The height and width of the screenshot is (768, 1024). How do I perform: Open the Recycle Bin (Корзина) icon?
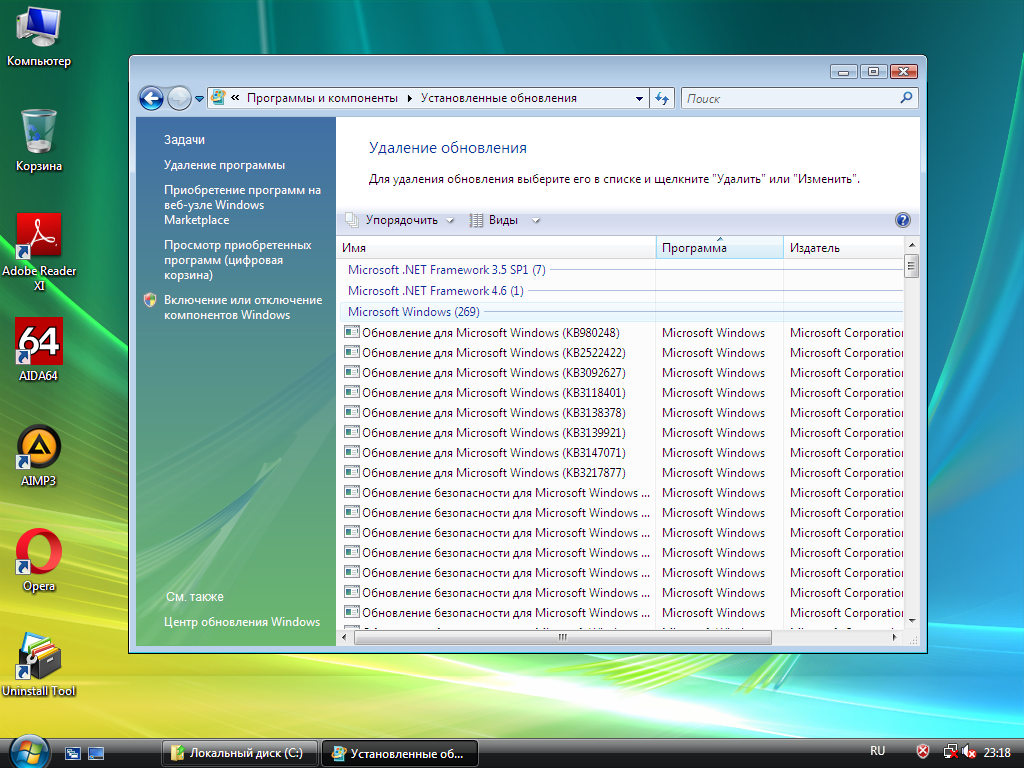coord(39,131)
